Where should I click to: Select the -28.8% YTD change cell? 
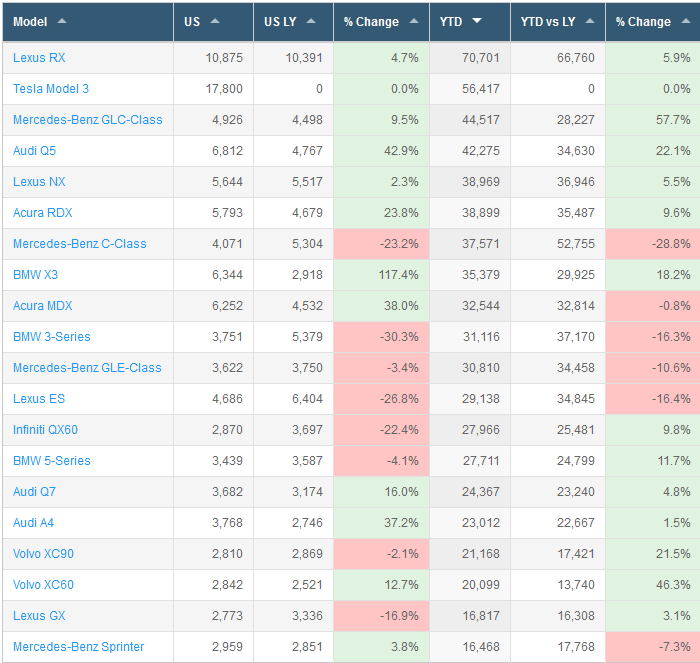(x=653, y=244)
